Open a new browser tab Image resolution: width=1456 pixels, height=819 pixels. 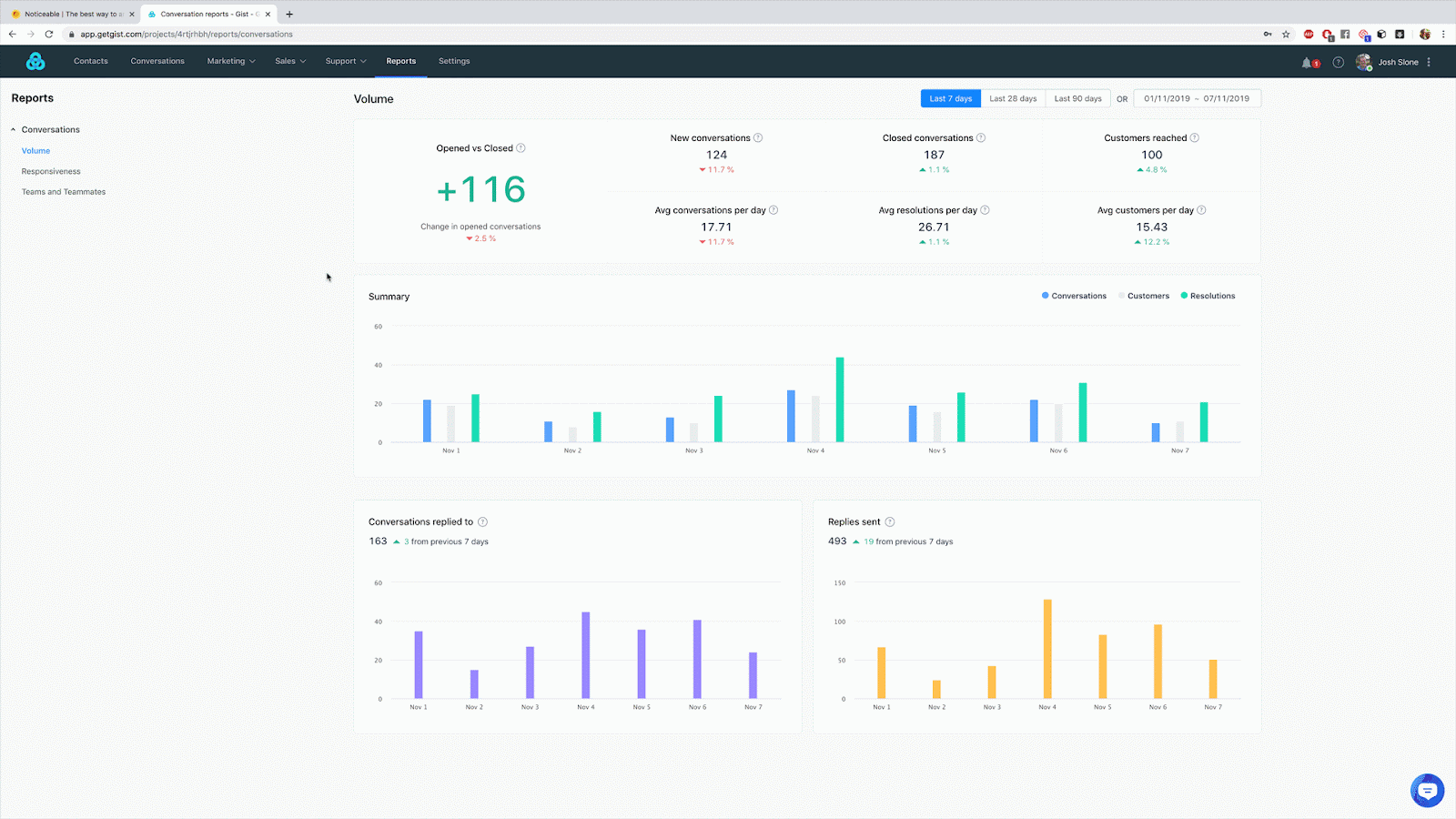click(x=289, y=14)
